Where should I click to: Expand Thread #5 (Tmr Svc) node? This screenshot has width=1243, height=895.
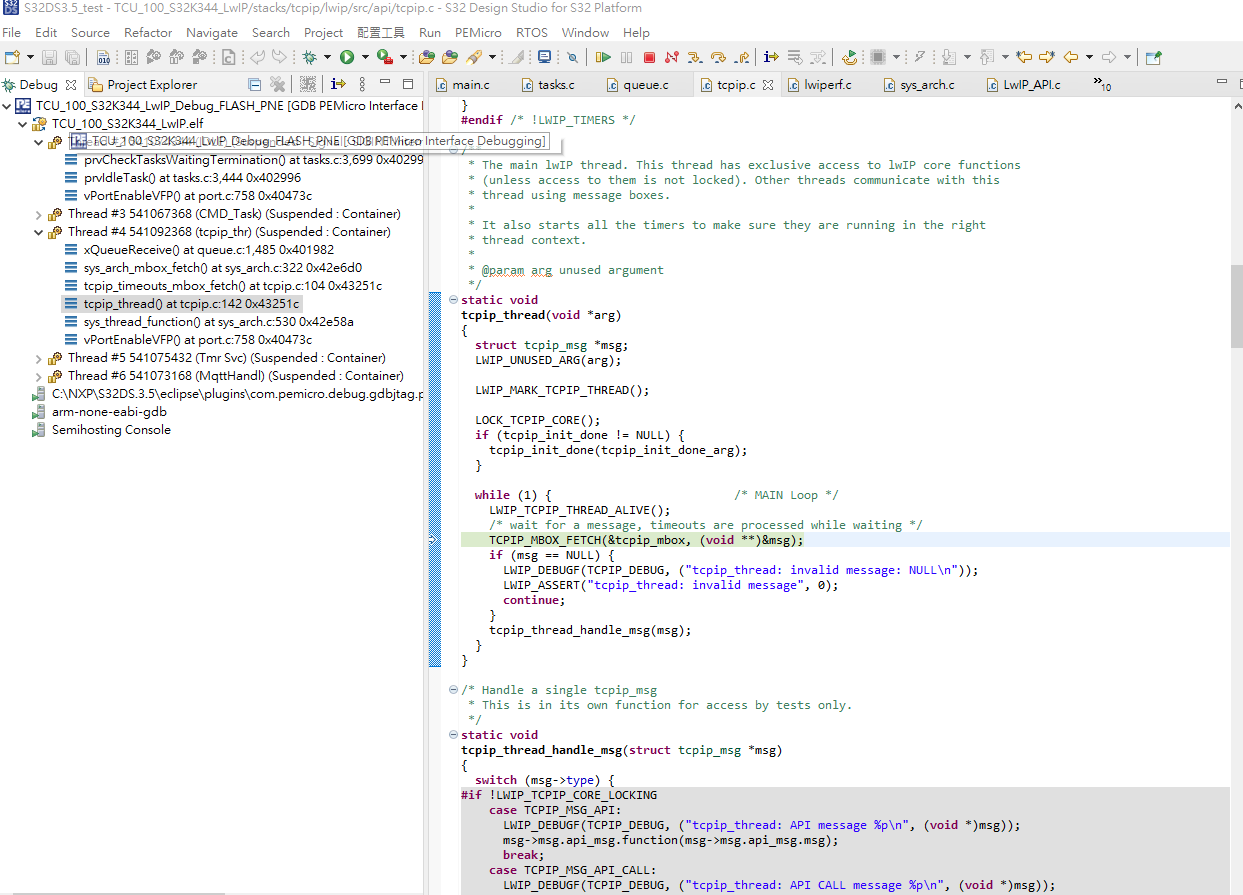tap(39, 358)
